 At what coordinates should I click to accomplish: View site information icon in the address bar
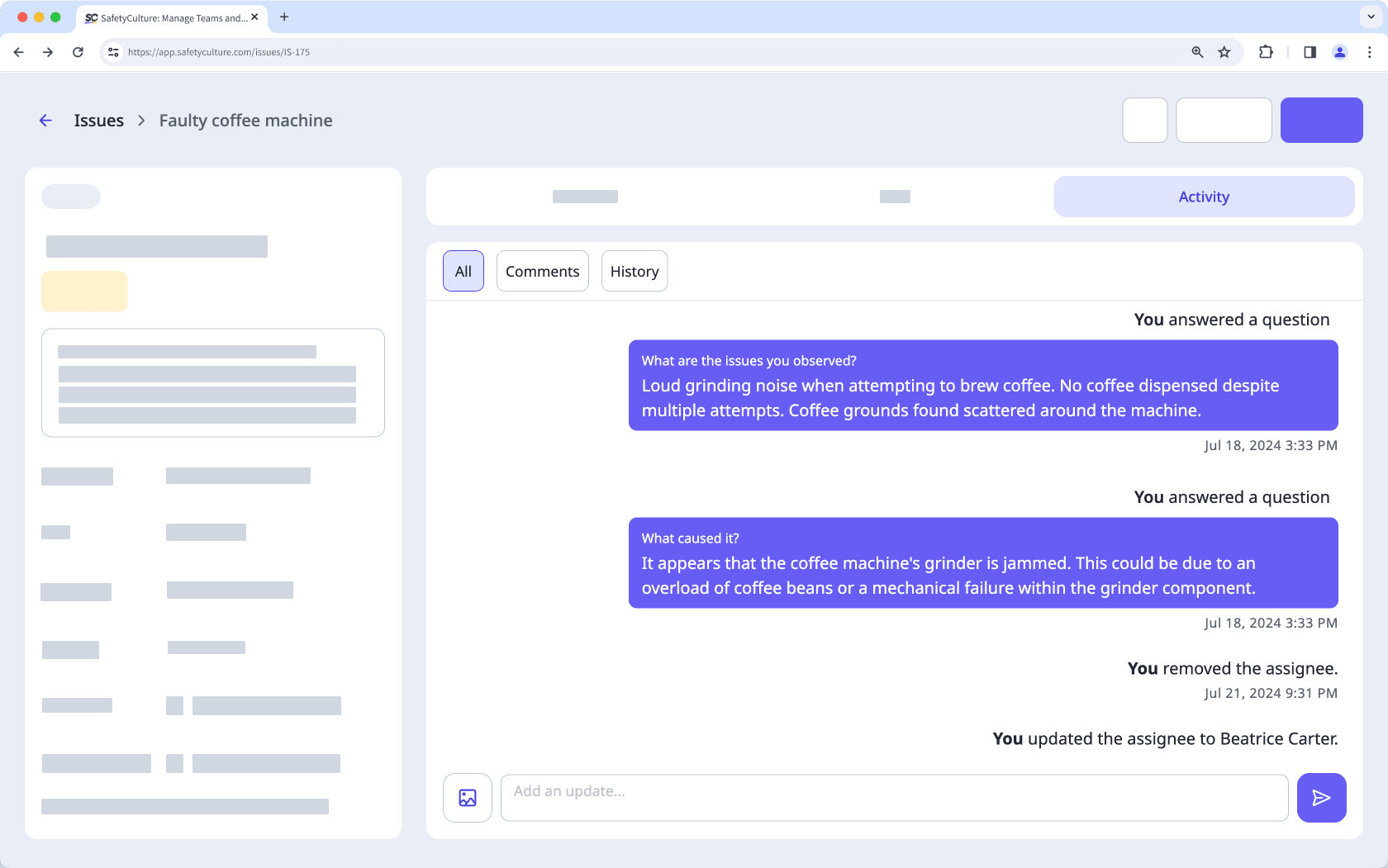[114, 52]
